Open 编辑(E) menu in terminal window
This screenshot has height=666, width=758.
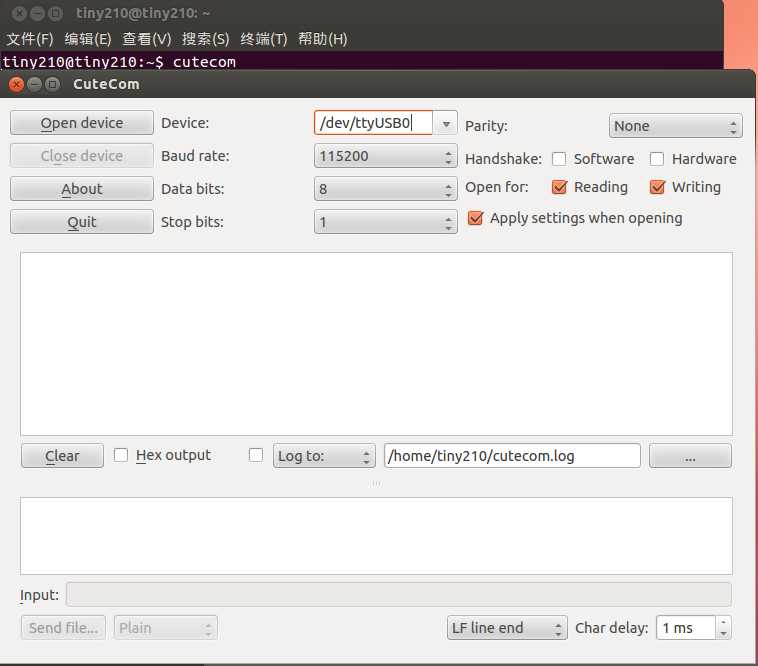click(88, 39)
